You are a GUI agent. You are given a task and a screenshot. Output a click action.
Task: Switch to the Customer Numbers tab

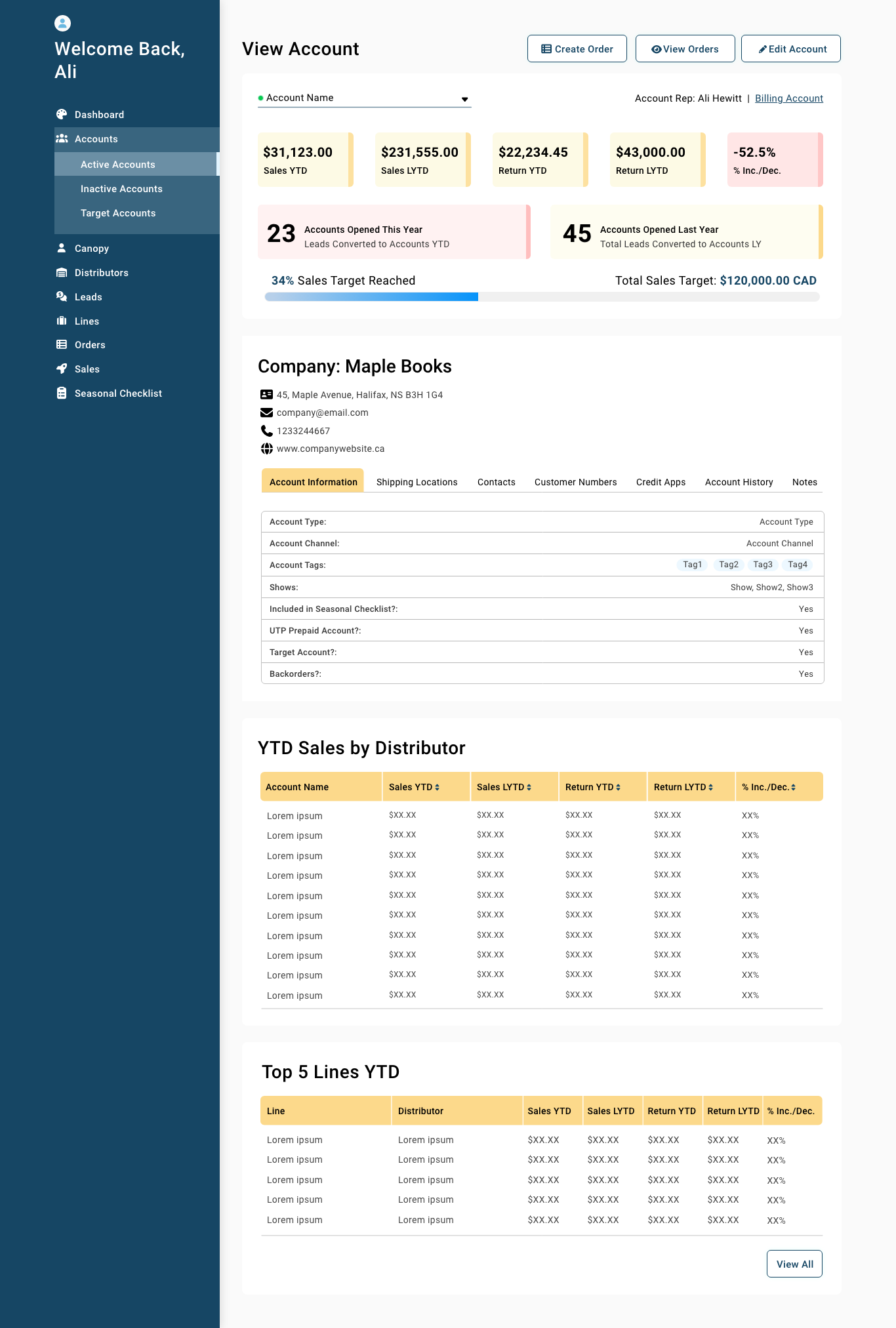click(576, 482)
